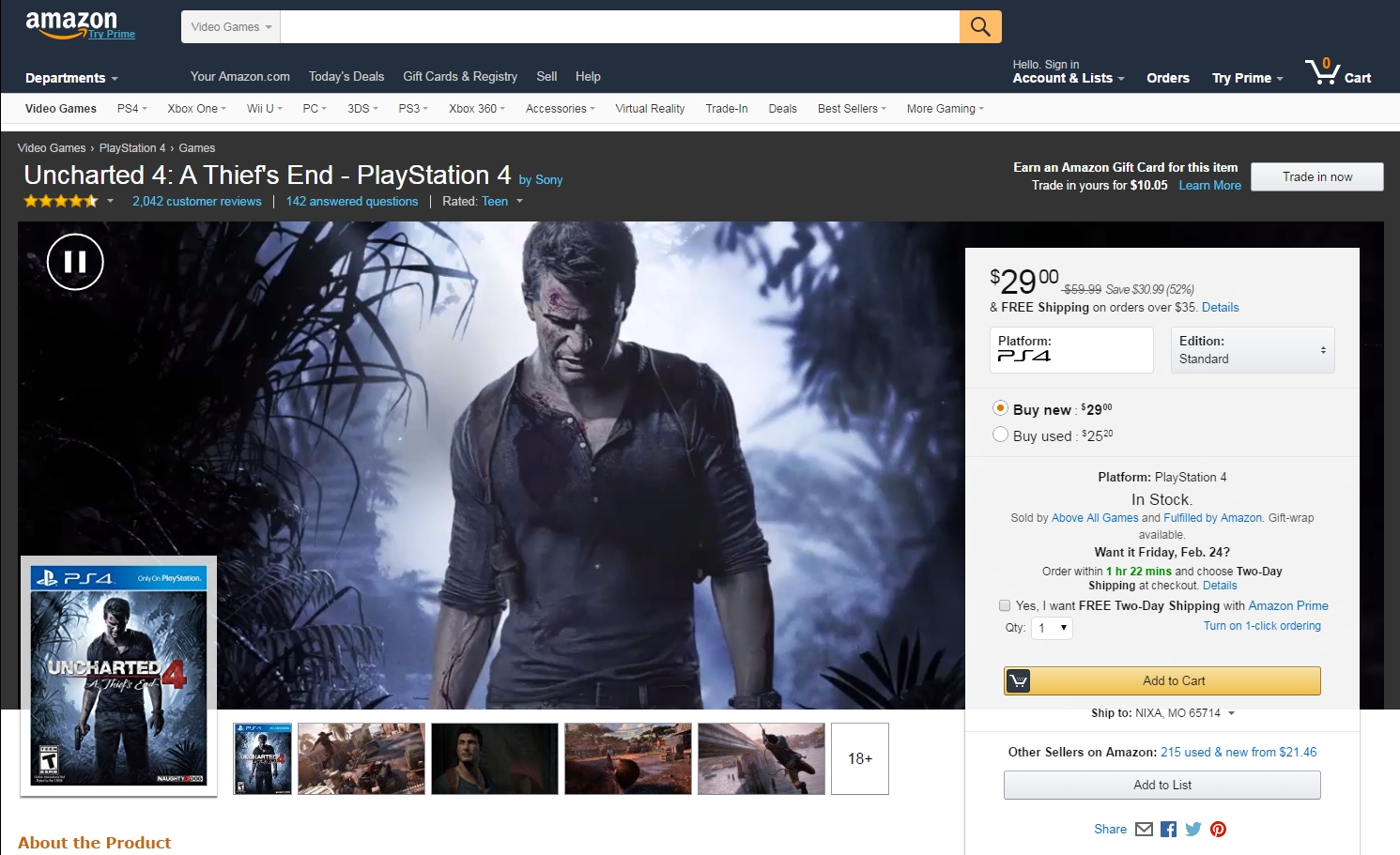
Task: Open the Edition Standard dropdown
Action: 1253,350
